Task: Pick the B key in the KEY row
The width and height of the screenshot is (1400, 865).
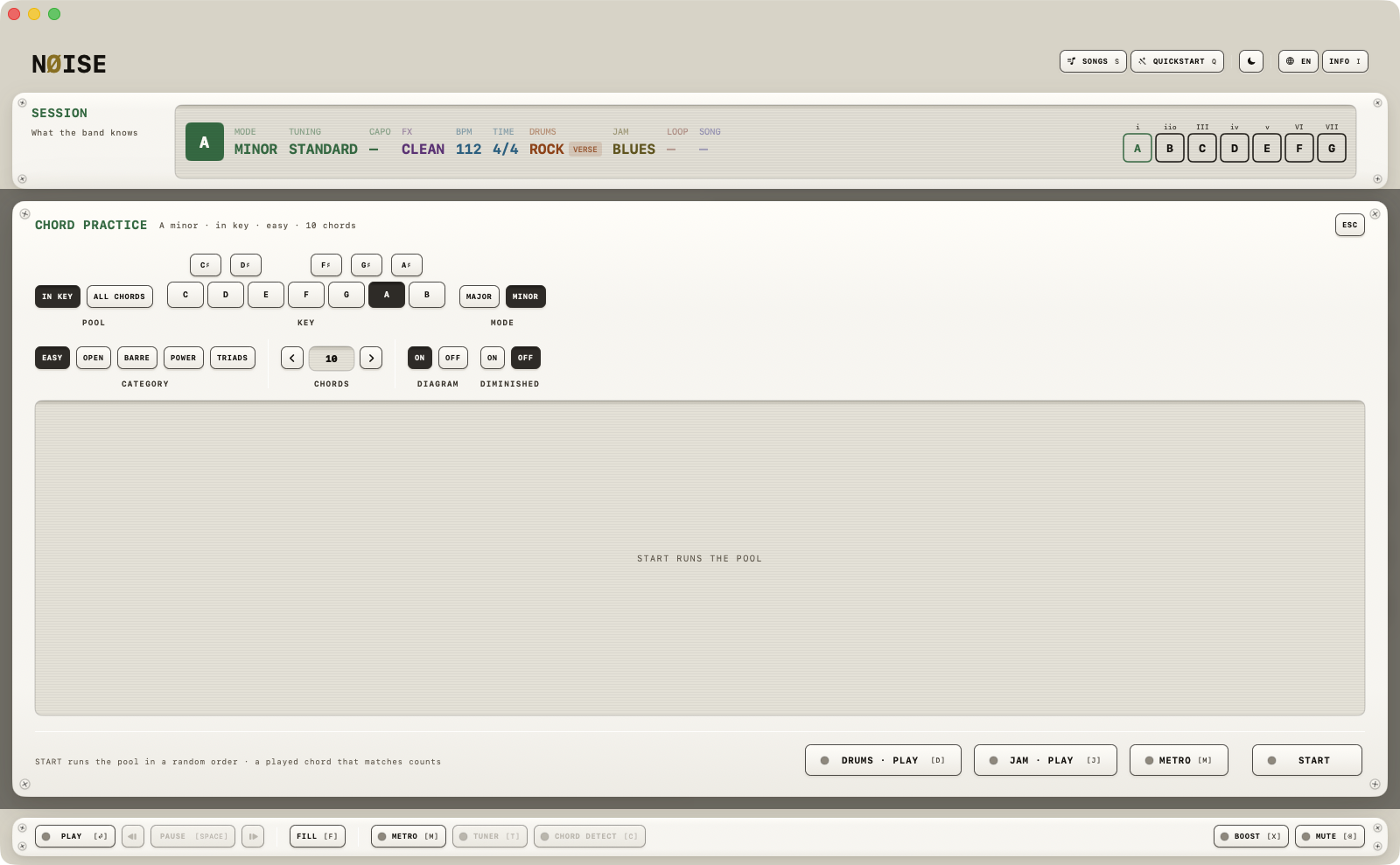Action: [x=427, y=295]
